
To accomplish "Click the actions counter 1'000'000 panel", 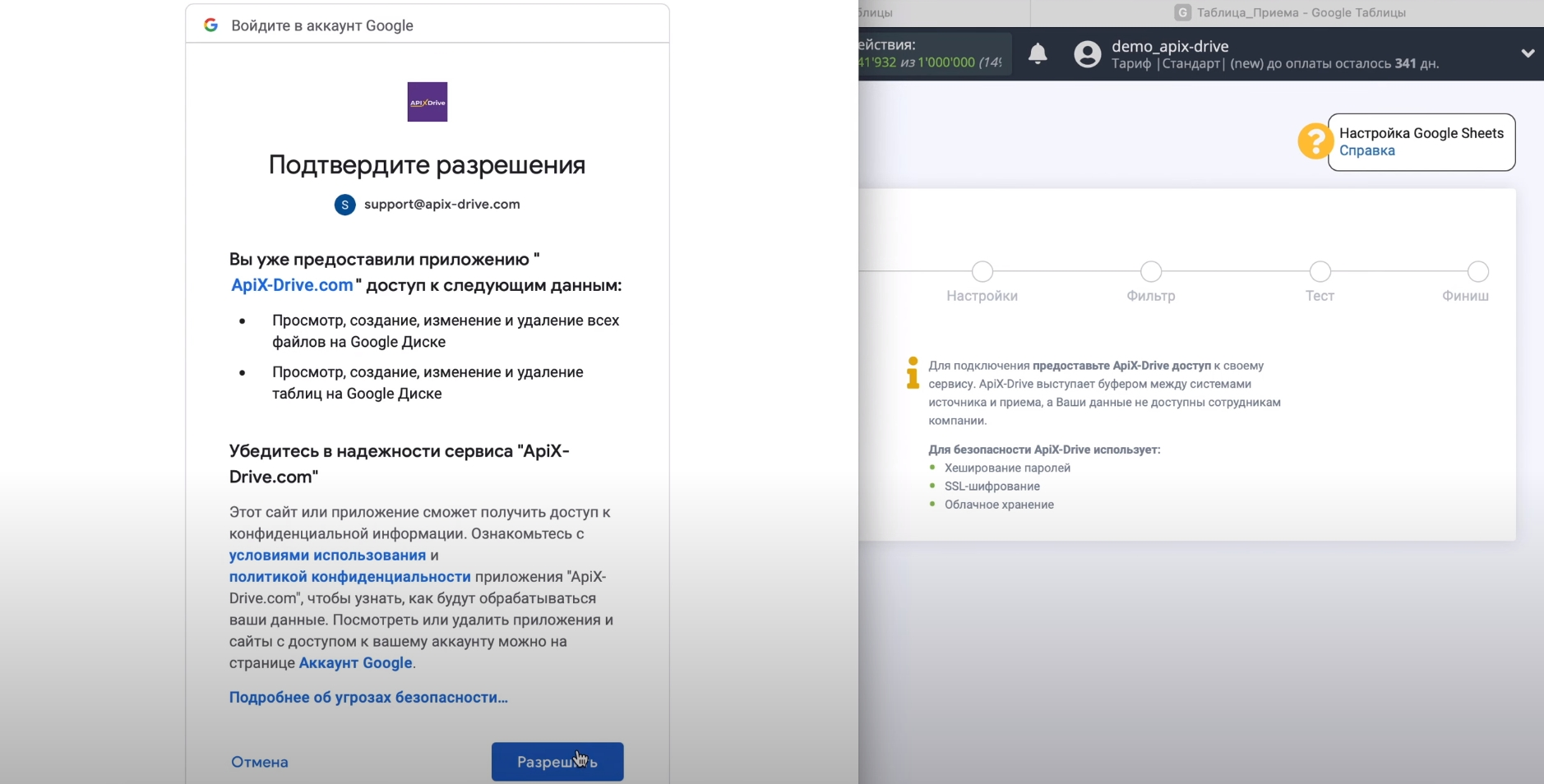I will coord(935,53).
